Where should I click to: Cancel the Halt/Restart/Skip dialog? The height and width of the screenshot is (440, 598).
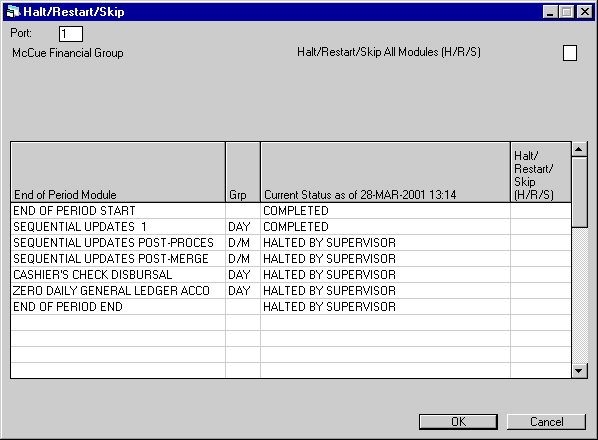point(546,422)
